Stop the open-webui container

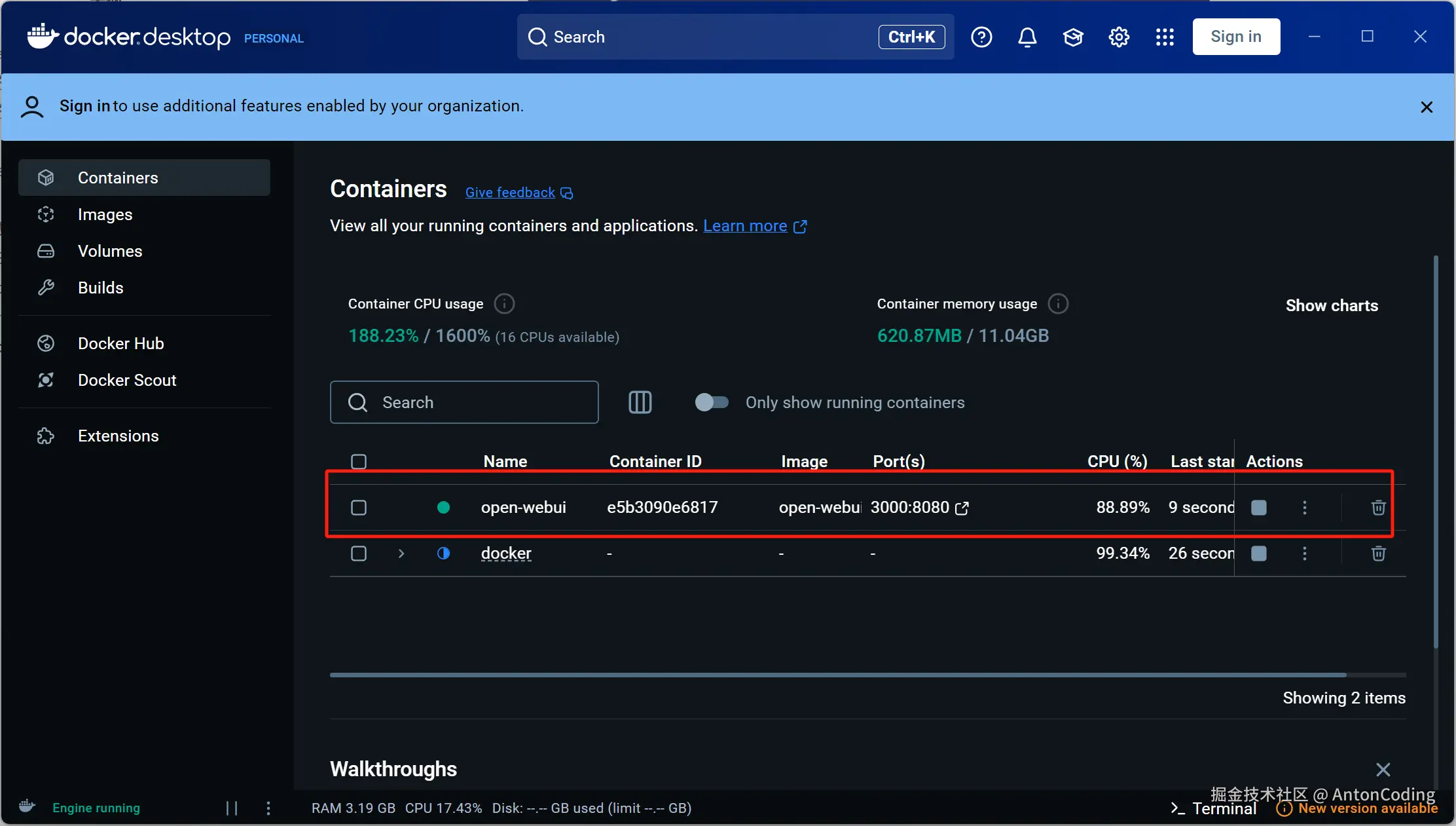pyautogui.click(x=1258, y=508)
